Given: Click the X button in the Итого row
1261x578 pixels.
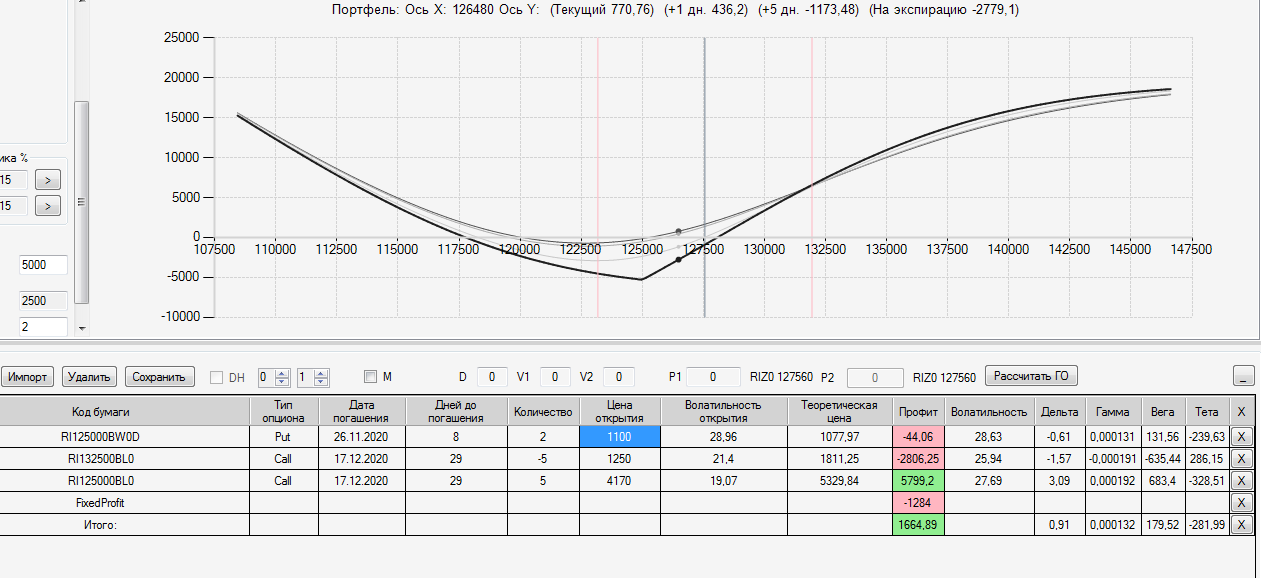Looking at the screenshot, I should (x=1241, y=524).
